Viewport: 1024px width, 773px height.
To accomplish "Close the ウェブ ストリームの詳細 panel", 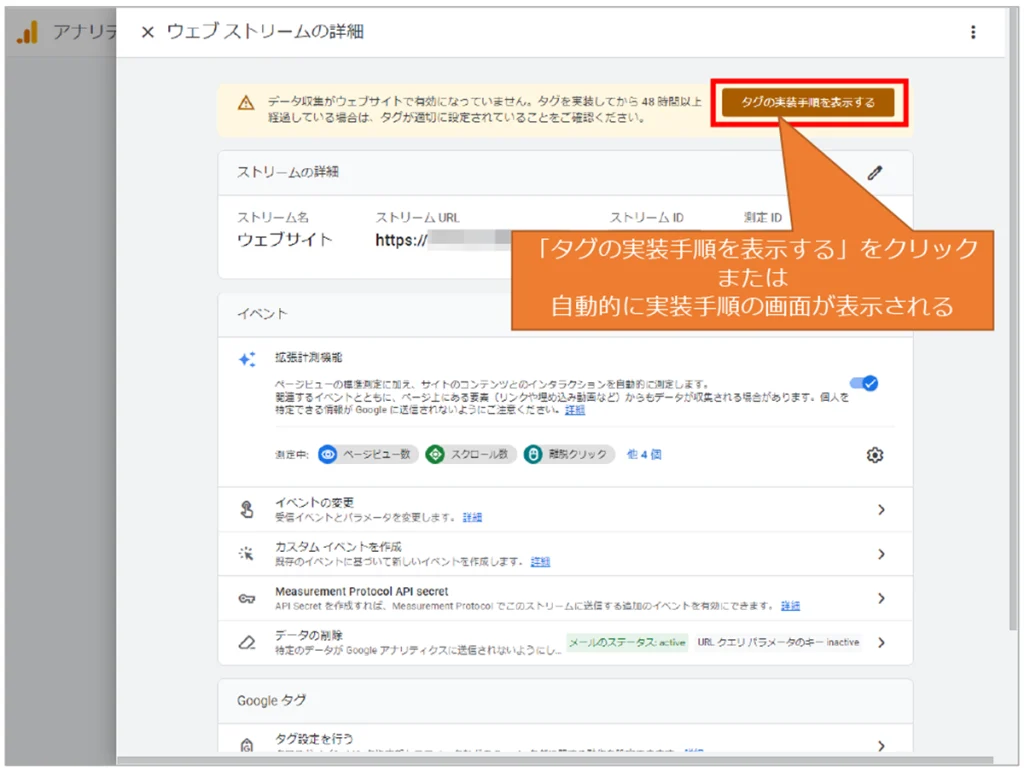I will tap(147, 32).
